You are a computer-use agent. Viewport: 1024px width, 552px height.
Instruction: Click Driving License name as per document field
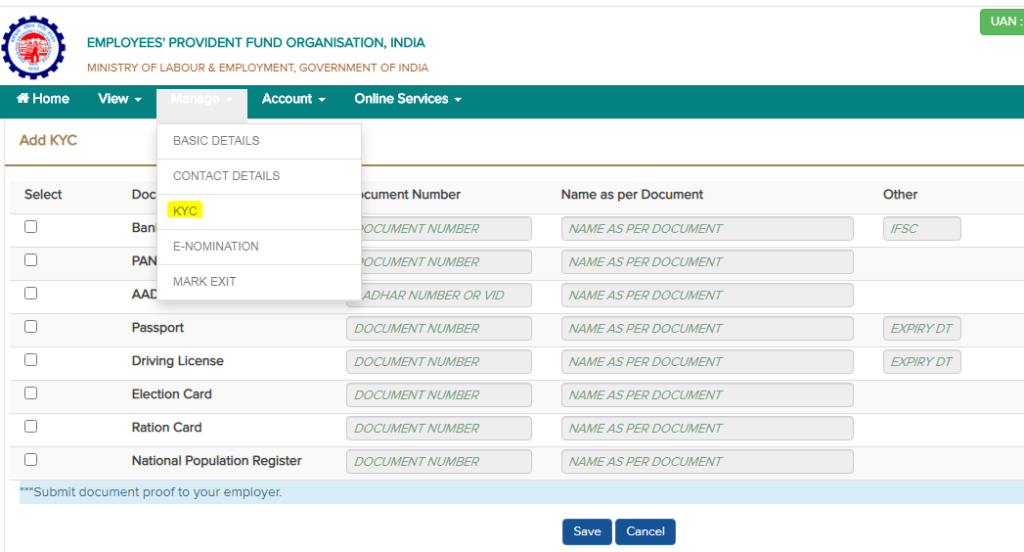click(707, 362)
